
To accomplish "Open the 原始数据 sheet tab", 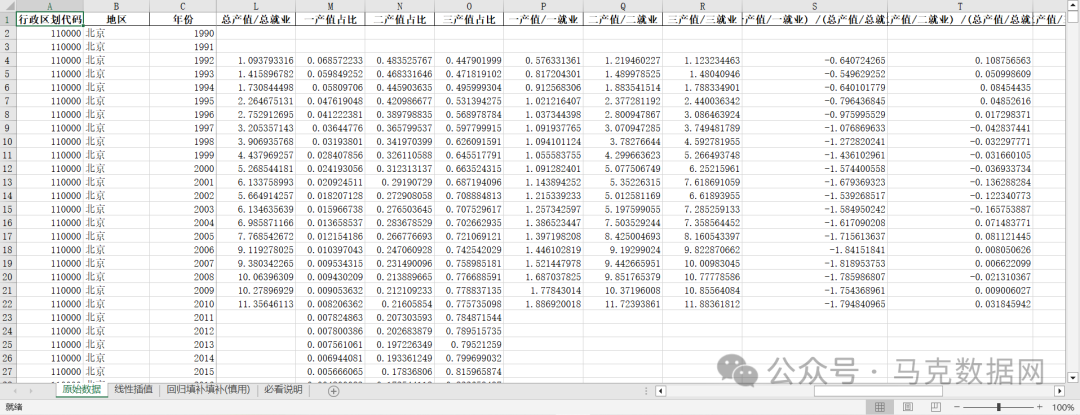I will pyautogui.click(x=81, y=390).
